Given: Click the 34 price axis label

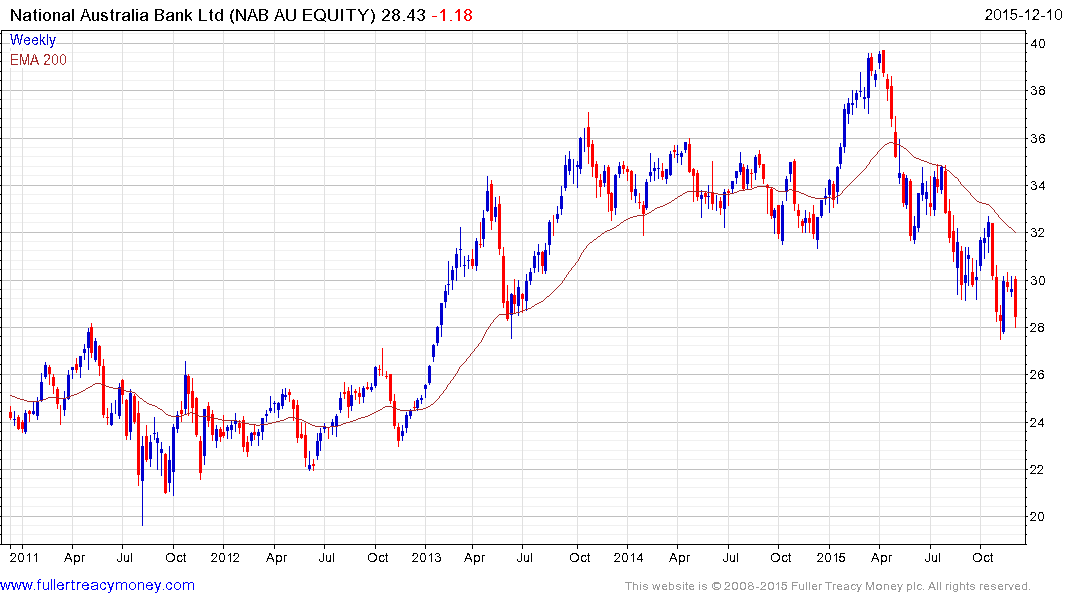Looking at the screenshot, I should coord(1038,186).
